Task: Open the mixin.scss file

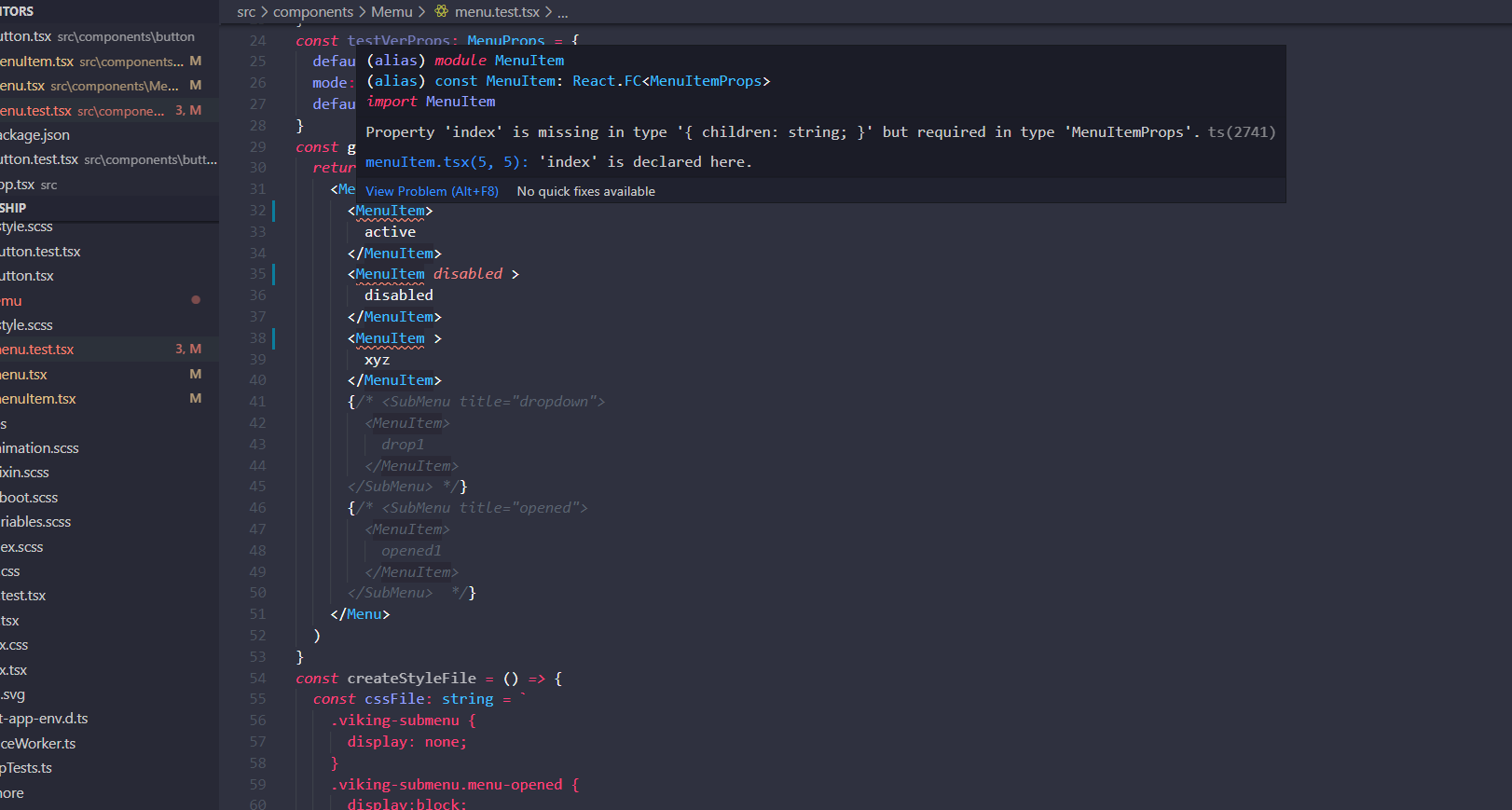Action: pos(109,473)
